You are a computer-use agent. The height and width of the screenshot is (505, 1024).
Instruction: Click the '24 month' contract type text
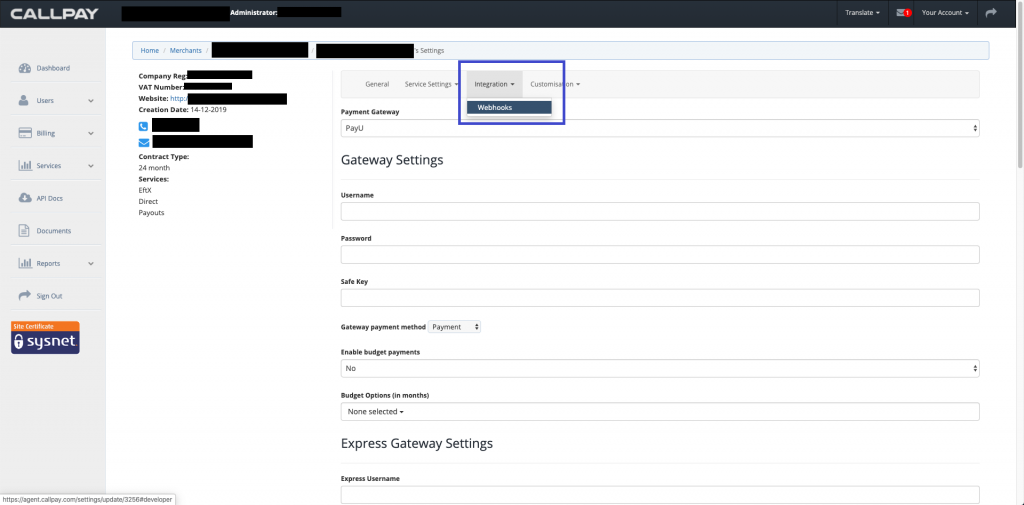coord(154,168)
